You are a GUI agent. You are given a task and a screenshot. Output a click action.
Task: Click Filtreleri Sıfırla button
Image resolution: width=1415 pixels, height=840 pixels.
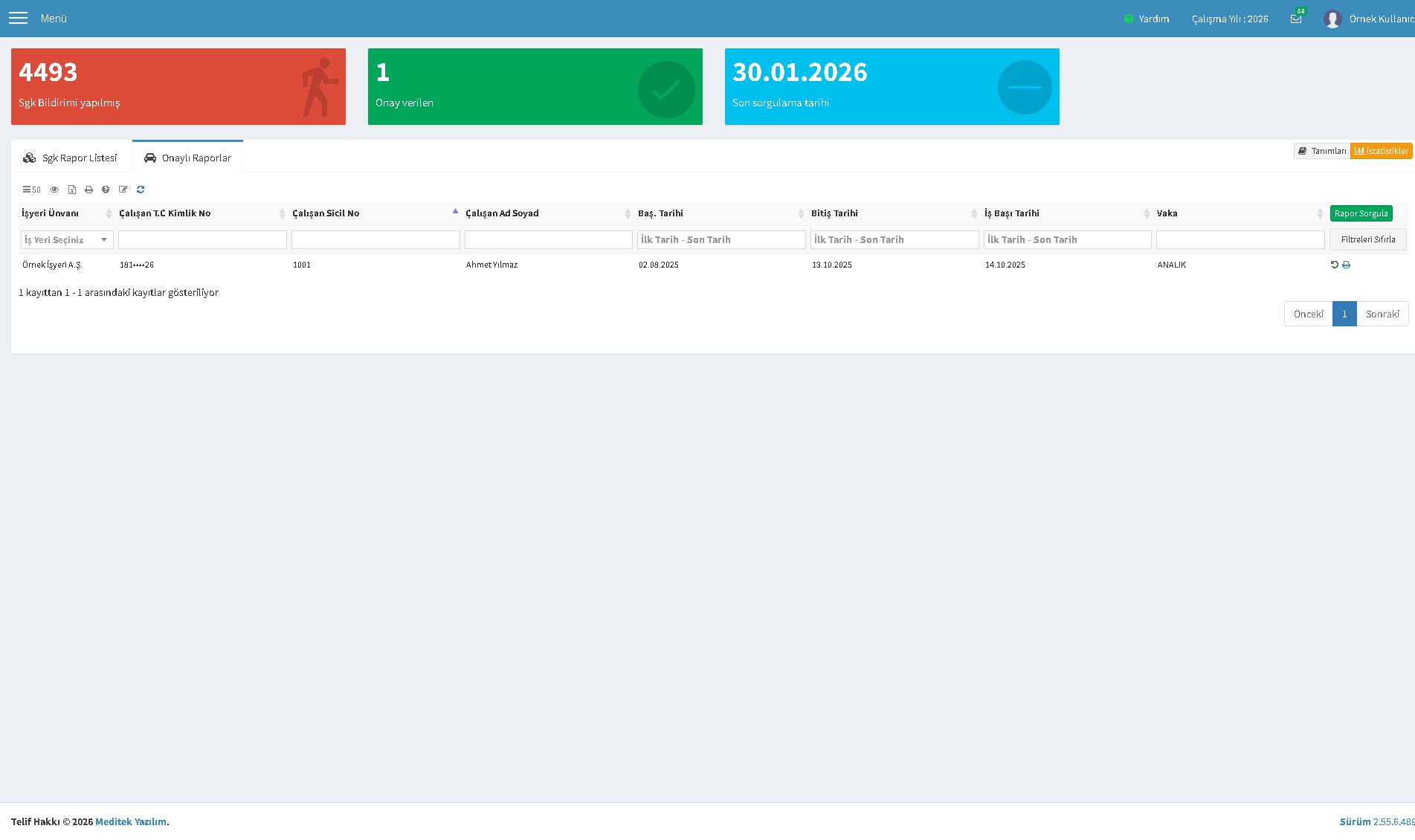1368,239
